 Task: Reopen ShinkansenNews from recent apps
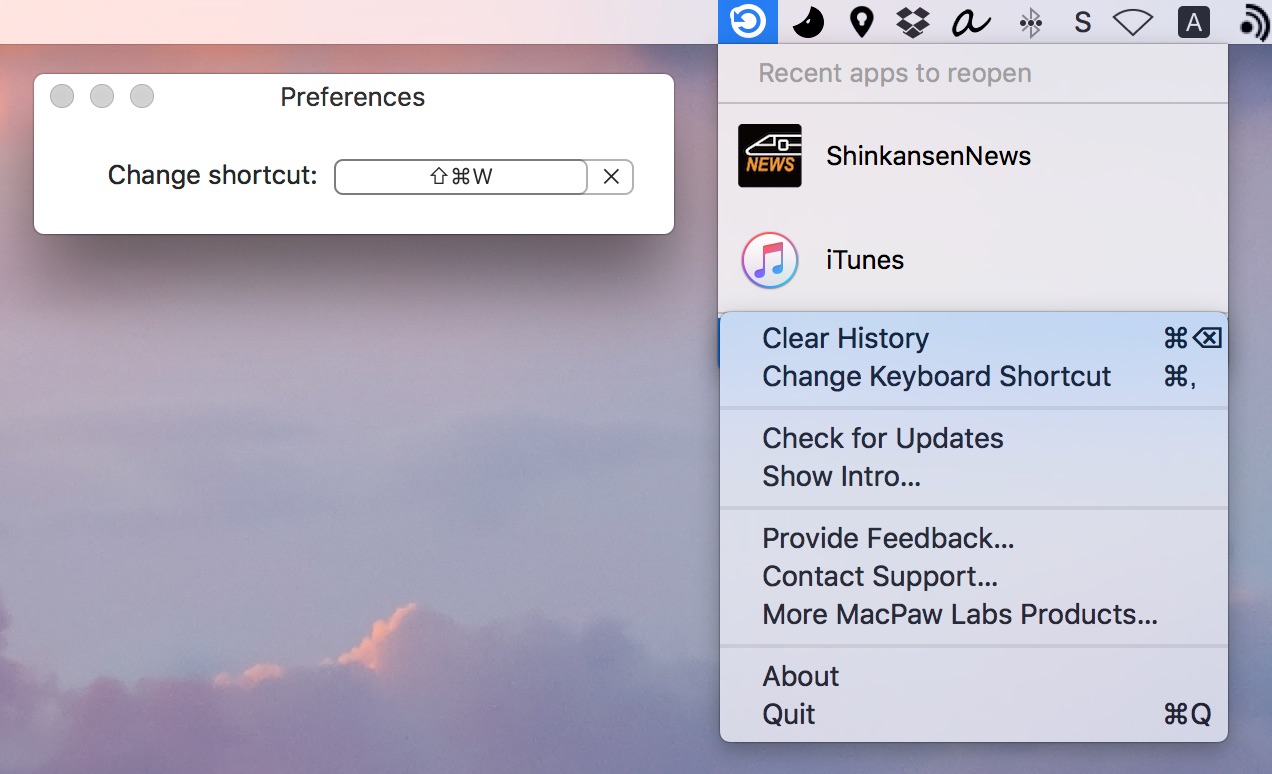click(x=973, y=156)
